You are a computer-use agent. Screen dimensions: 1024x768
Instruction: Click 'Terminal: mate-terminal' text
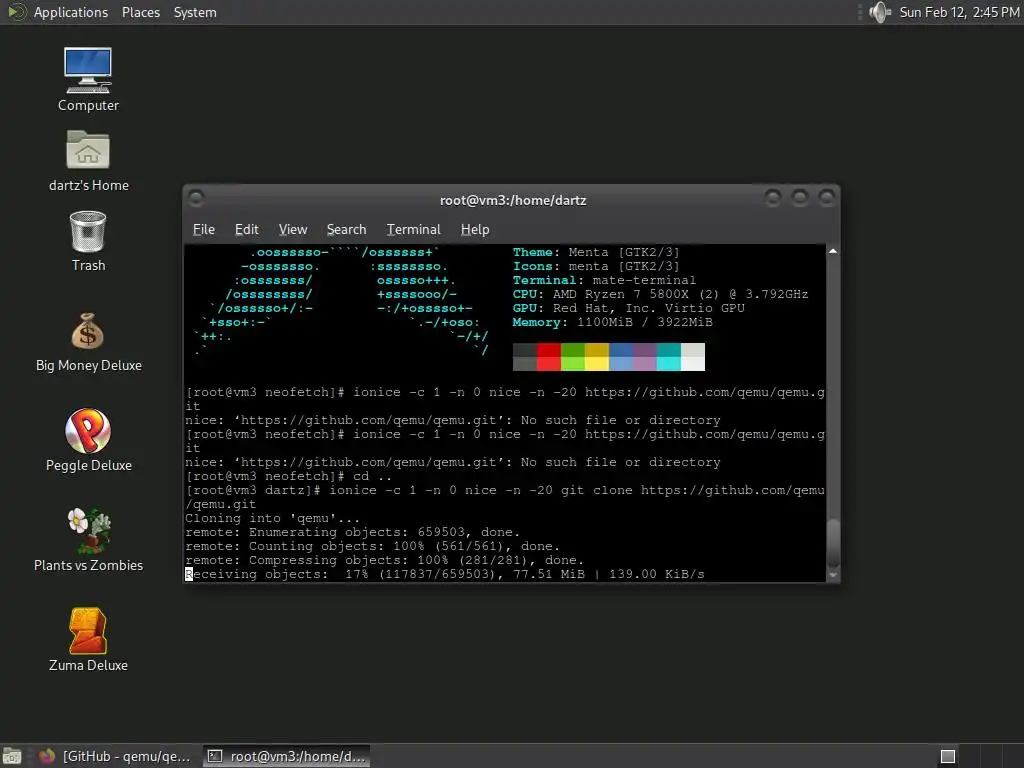click(x=604, y=280)
